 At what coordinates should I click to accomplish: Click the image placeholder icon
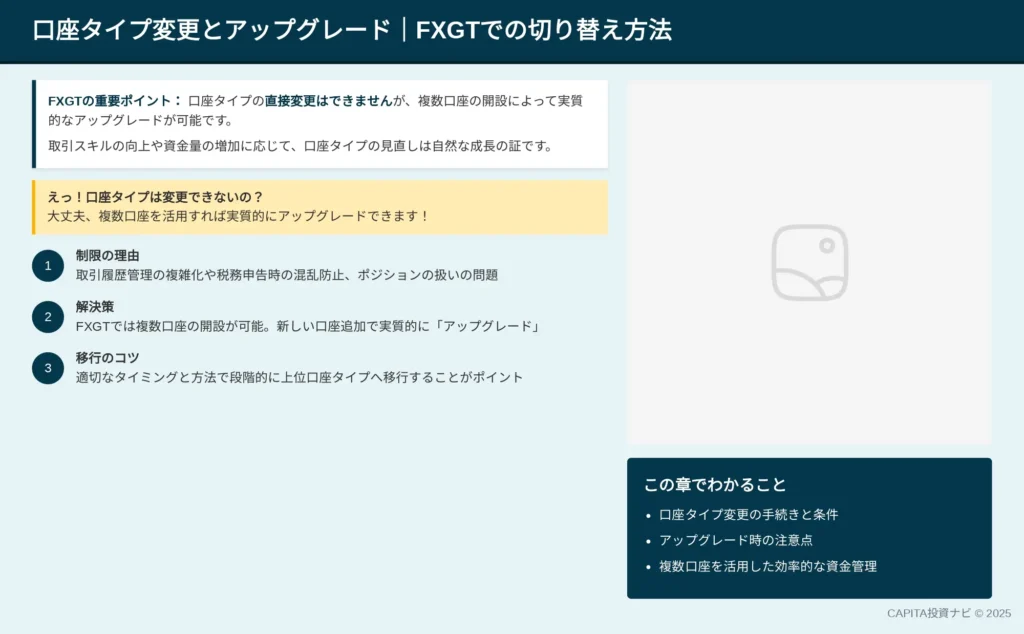pyautogui.click(x=809, y=262)
